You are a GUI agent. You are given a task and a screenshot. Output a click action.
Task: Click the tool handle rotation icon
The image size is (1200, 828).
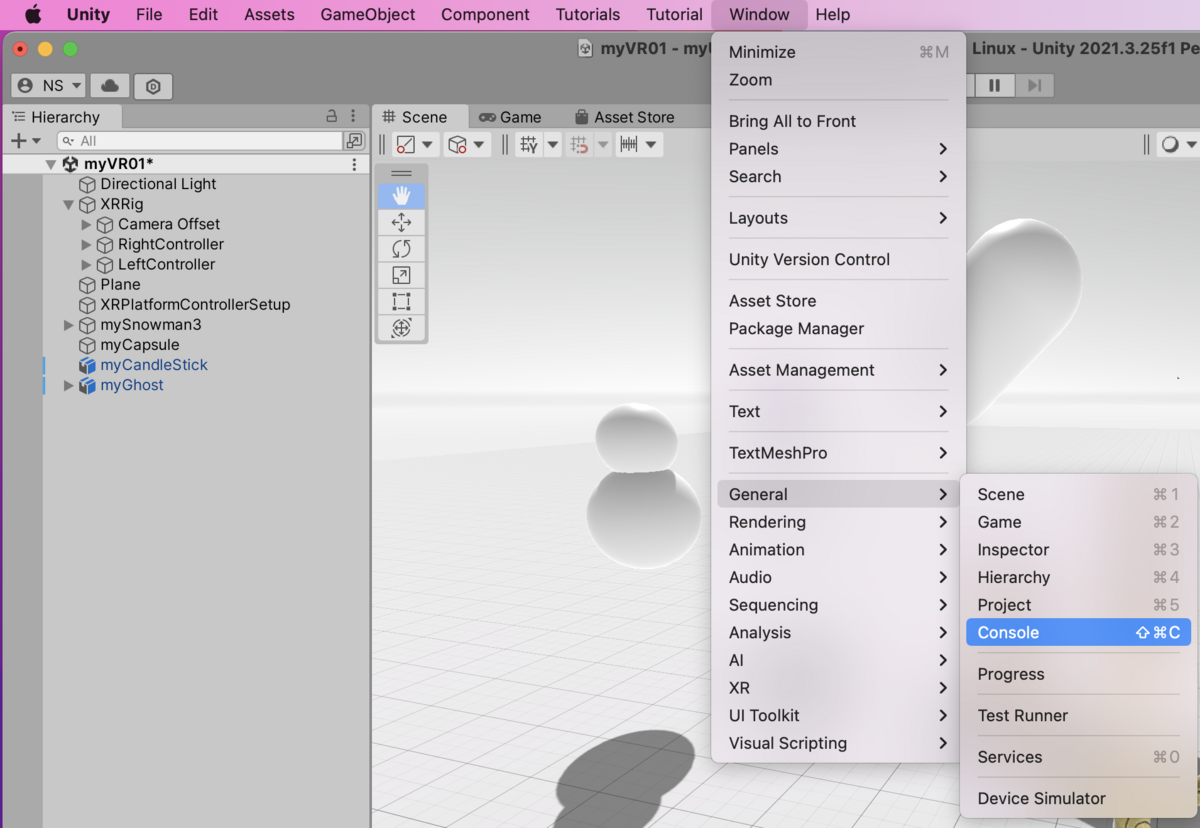coord(457,145)
